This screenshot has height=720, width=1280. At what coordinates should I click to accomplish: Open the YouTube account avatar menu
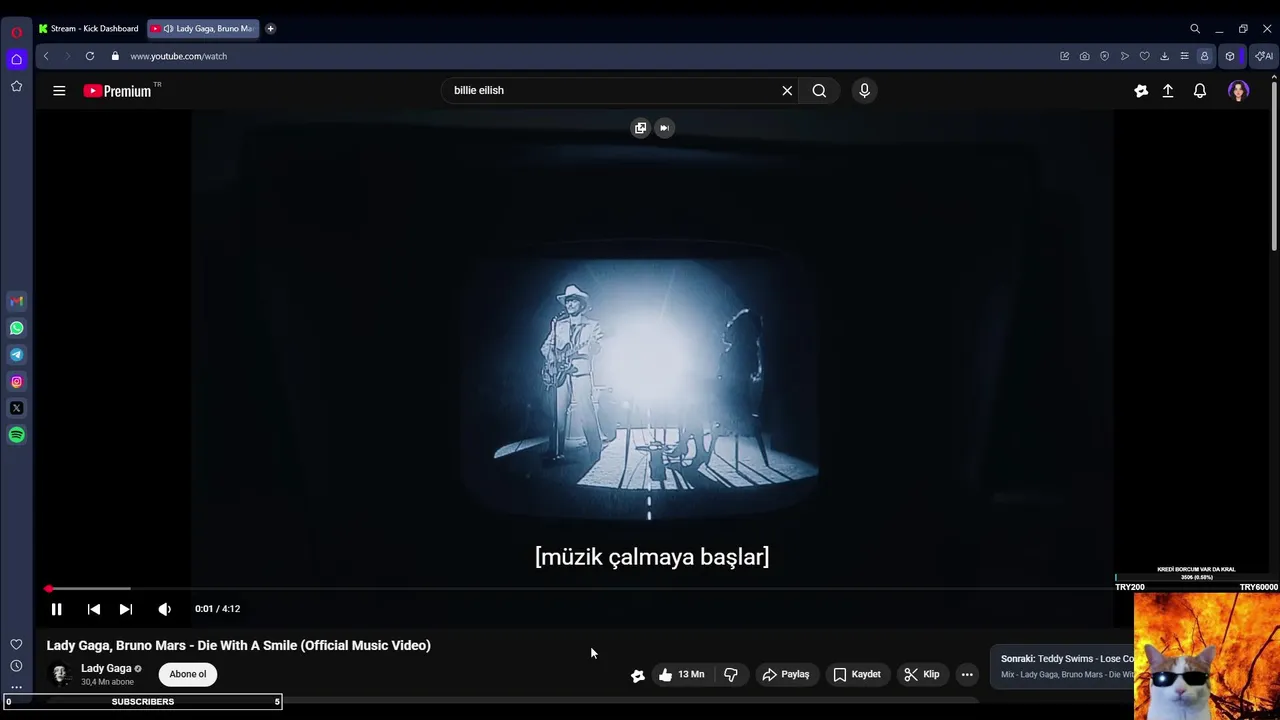coord(1239,91)
